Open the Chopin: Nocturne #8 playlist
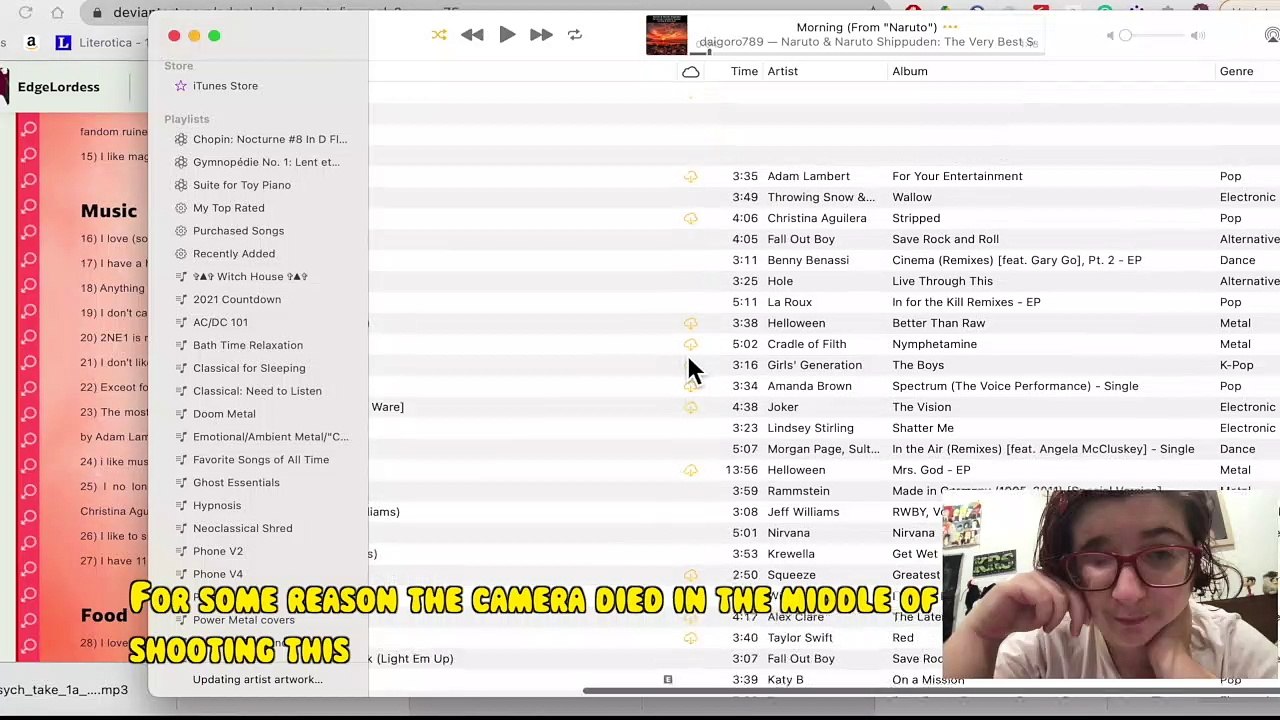Image resolution: width=1280 pixels, height=720 pixels. [x=269, y=139]
